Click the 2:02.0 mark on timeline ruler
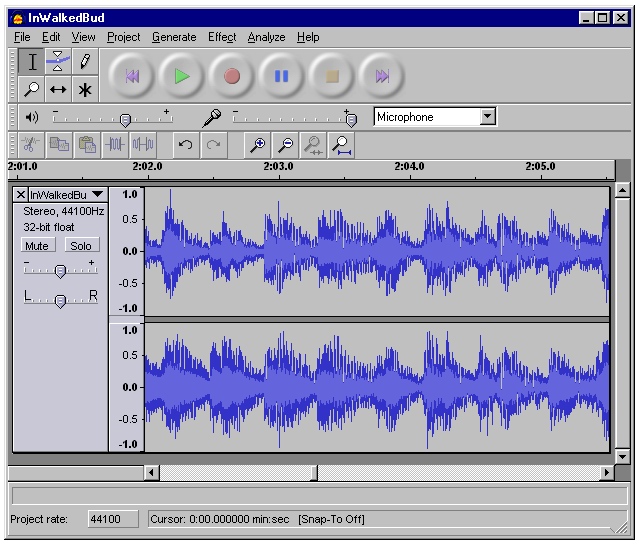641x545 pixels. tap(148, 167)
